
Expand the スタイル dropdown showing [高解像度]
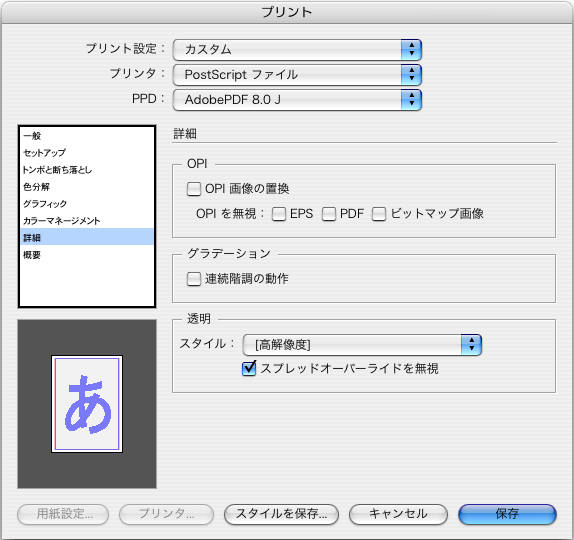[x=362, y=345]
